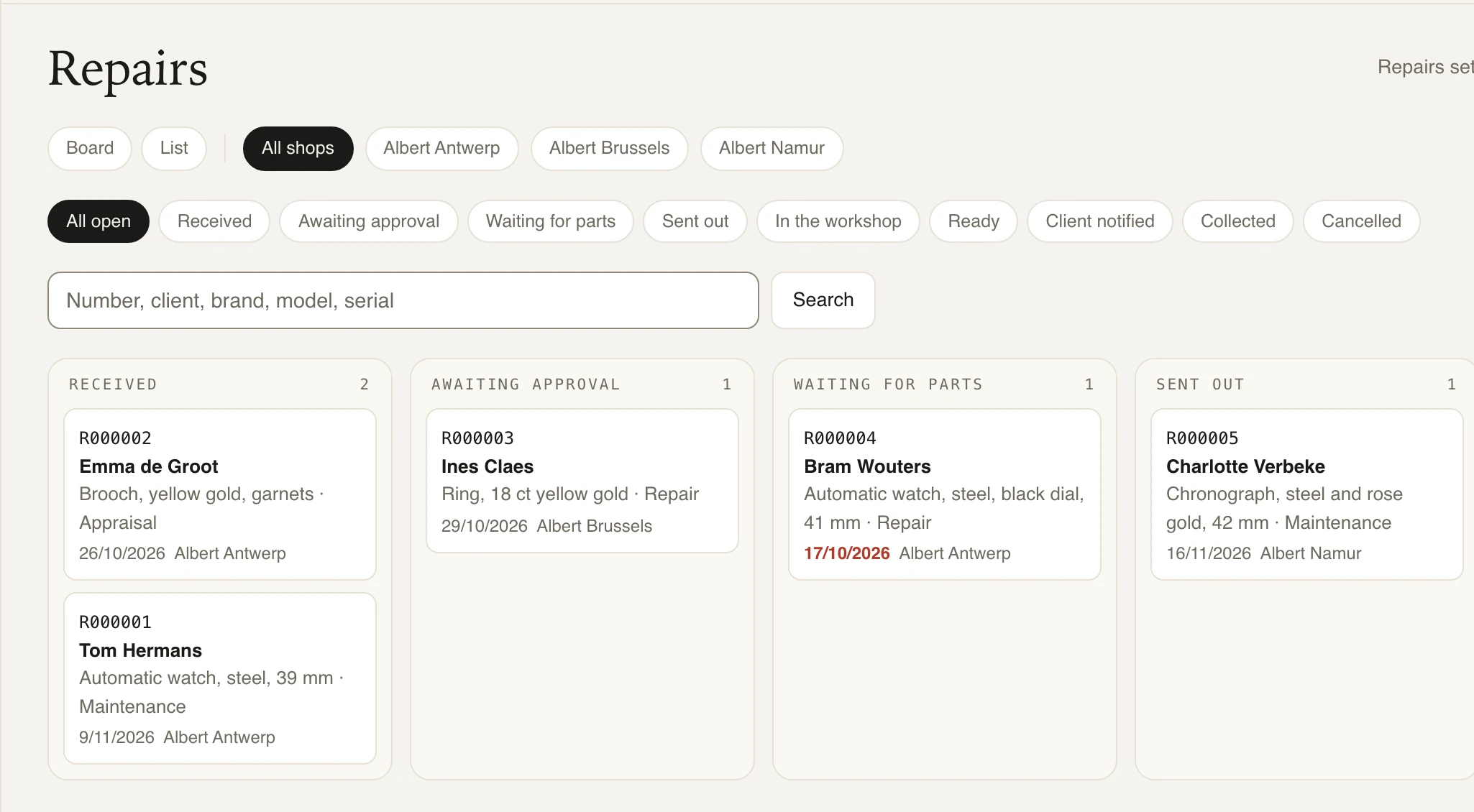The width and height of the screenshot is (1474, 812).
Task: Select the All shops filter
Action: 298,148
